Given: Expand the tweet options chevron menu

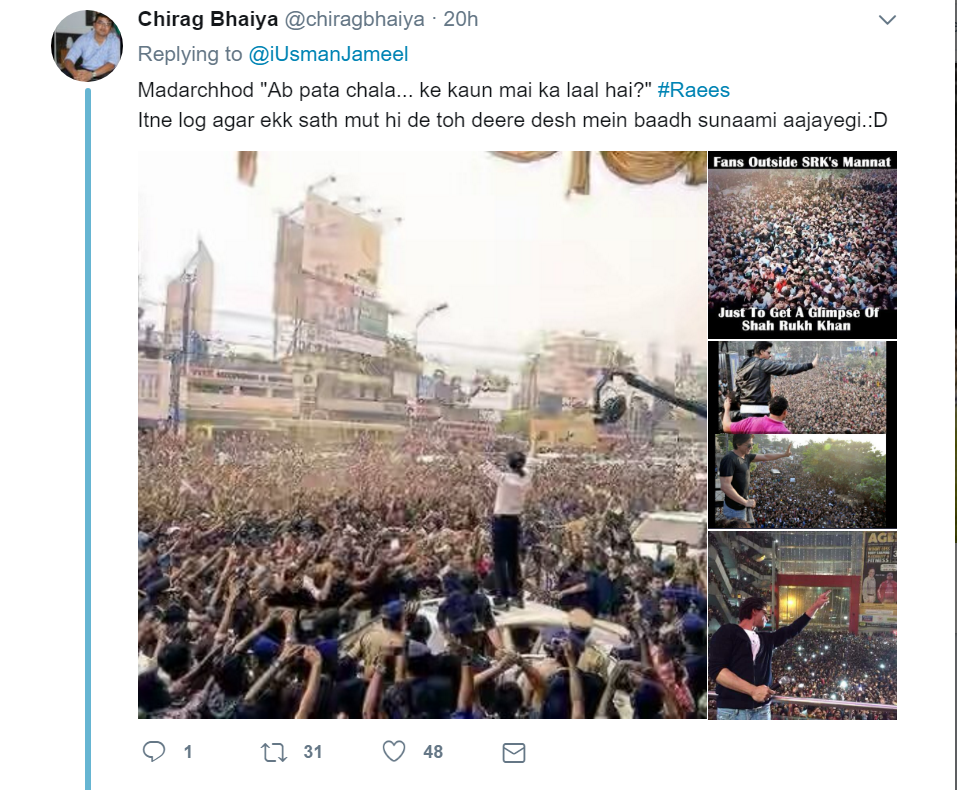Looking at the screenshot, I should pyautogui.click(x=886, y=20).
